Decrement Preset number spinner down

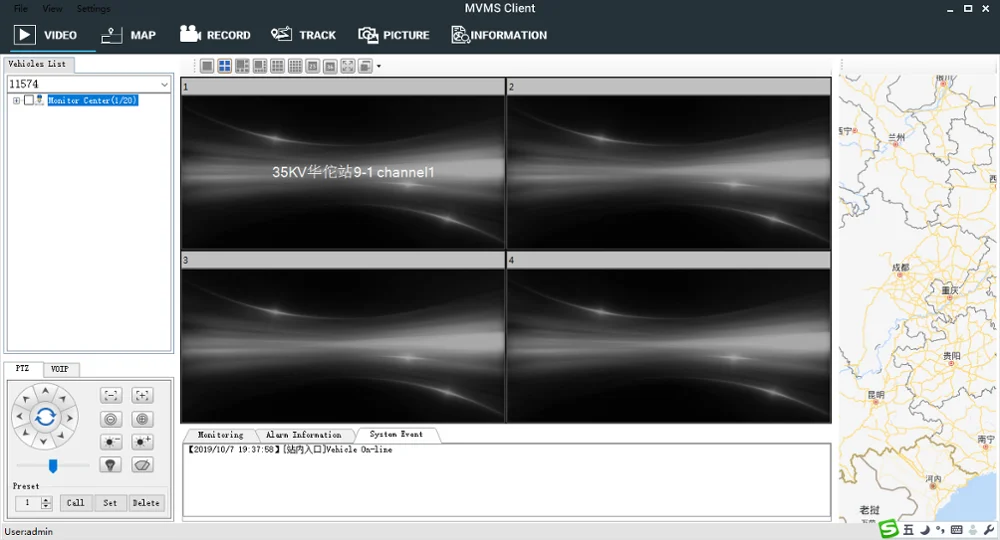click(x=46, y=506)
